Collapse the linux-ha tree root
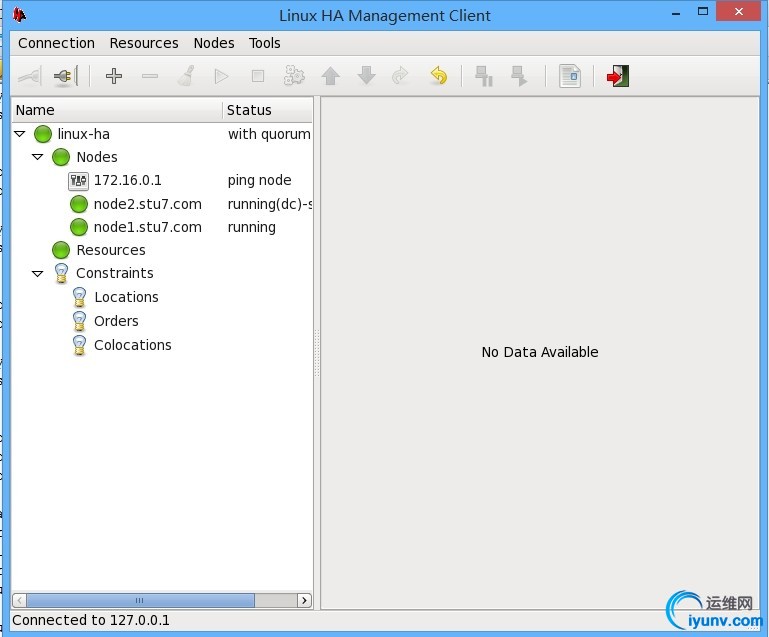 pyautogui.click(x=20, y=133)
